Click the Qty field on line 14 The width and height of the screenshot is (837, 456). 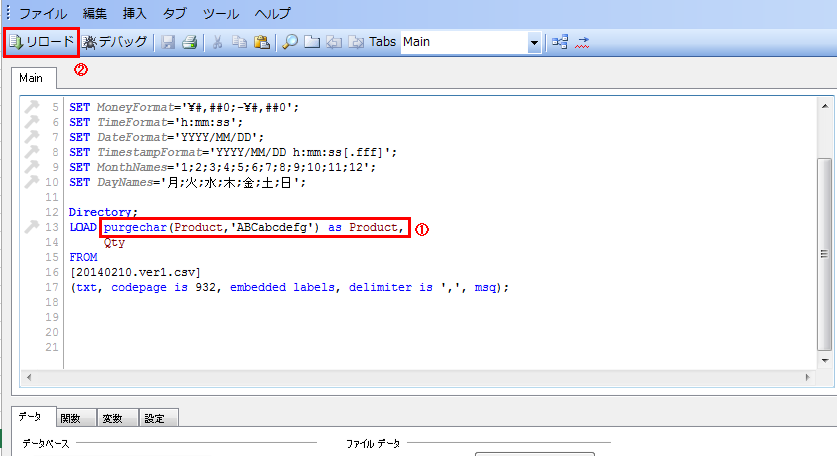click(114, 242)
